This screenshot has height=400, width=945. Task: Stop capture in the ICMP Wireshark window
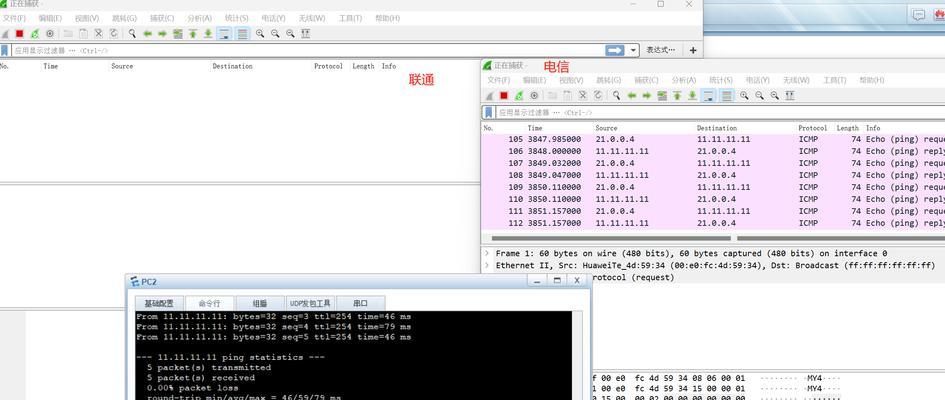click(x=504, y=96)
